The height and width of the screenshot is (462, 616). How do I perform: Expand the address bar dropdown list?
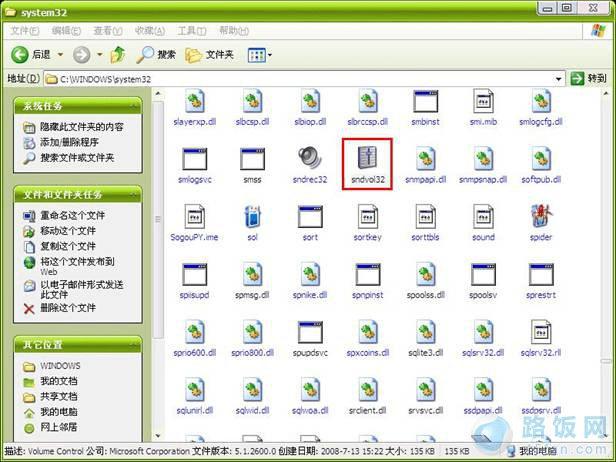tap(558, 79)
